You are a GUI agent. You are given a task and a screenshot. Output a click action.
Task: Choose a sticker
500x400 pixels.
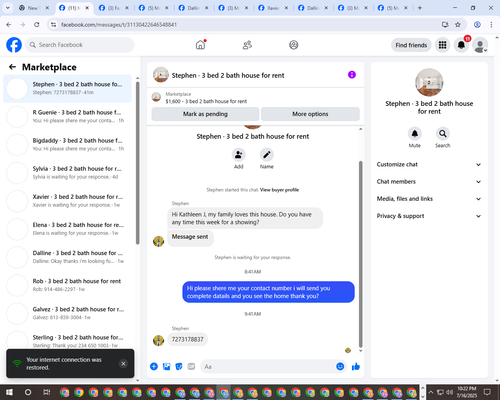click(179, 367)
